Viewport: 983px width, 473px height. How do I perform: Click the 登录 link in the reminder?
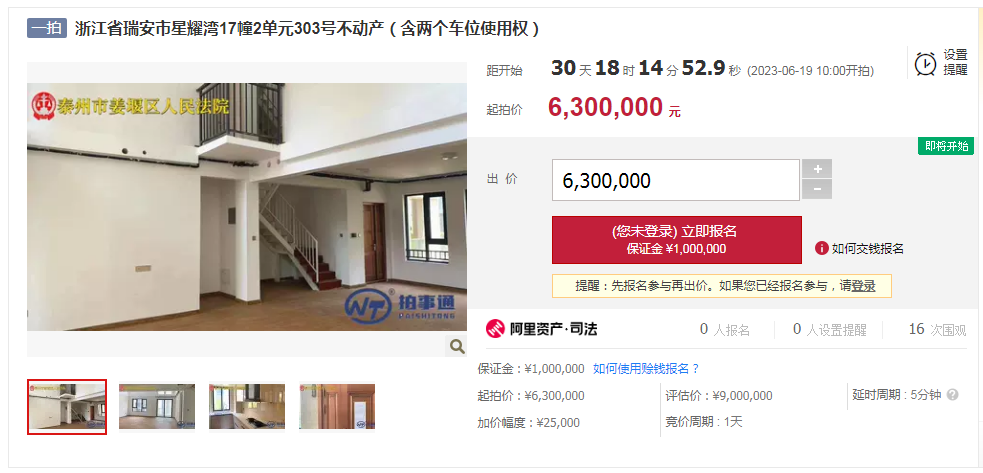(863, 286)
